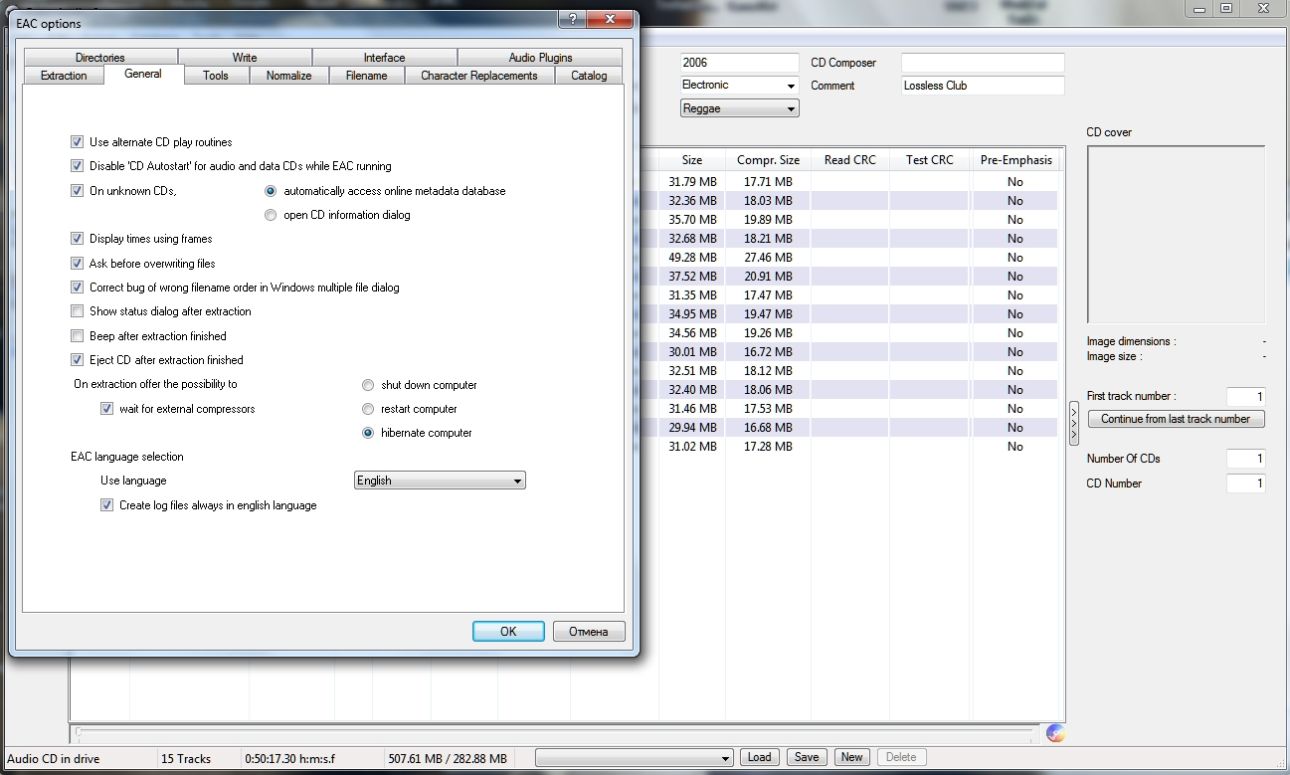Click the 20.91 MB compressed size cell
Image resolution: width=1290 pixels, height=775 pixels.
768,276
